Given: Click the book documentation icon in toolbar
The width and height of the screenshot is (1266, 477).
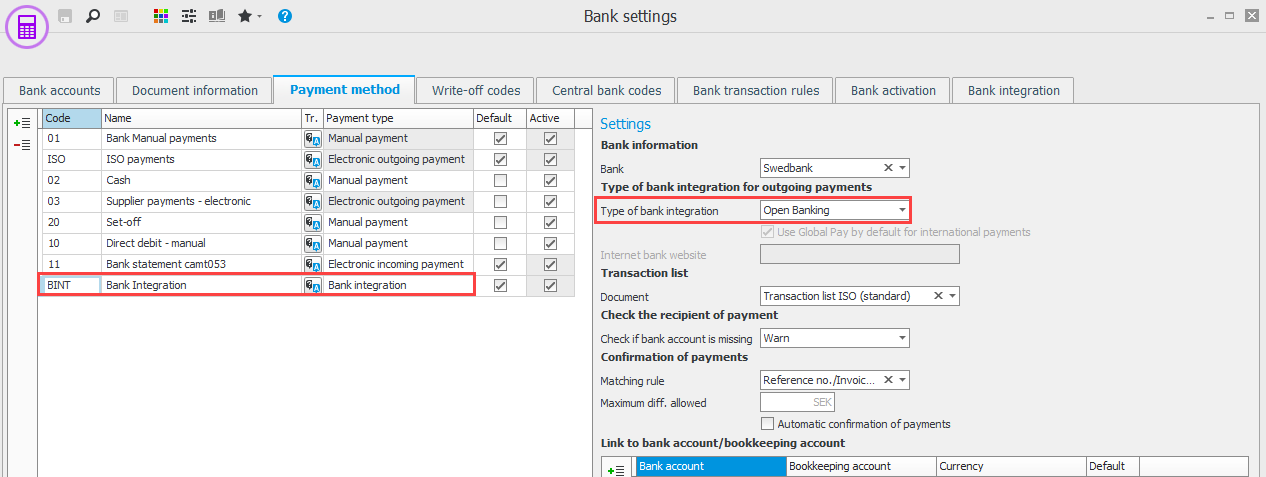Looking at the screenshot, I should pos(216,16).
